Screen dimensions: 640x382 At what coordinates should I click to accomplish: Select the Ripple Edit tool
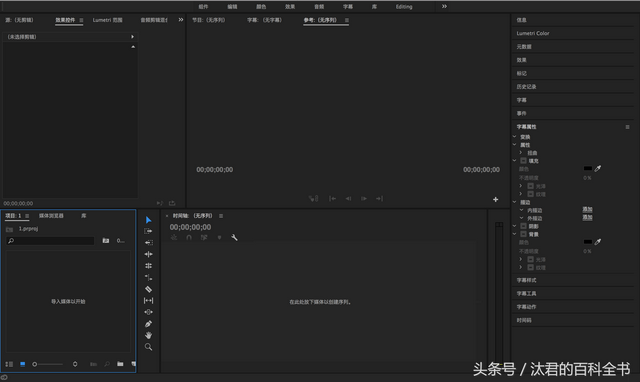click(x=149, y=254)
